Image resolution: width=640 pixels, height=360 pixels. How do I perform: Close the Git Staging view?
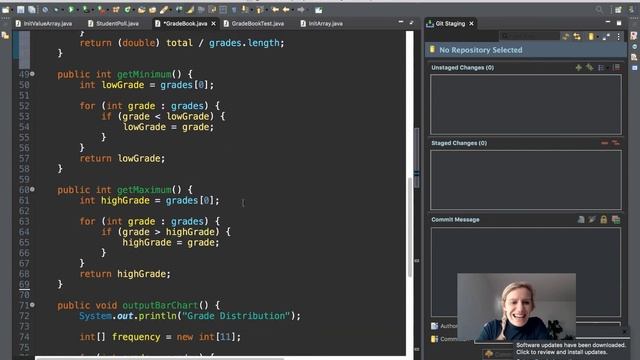[x=471, y=24]
